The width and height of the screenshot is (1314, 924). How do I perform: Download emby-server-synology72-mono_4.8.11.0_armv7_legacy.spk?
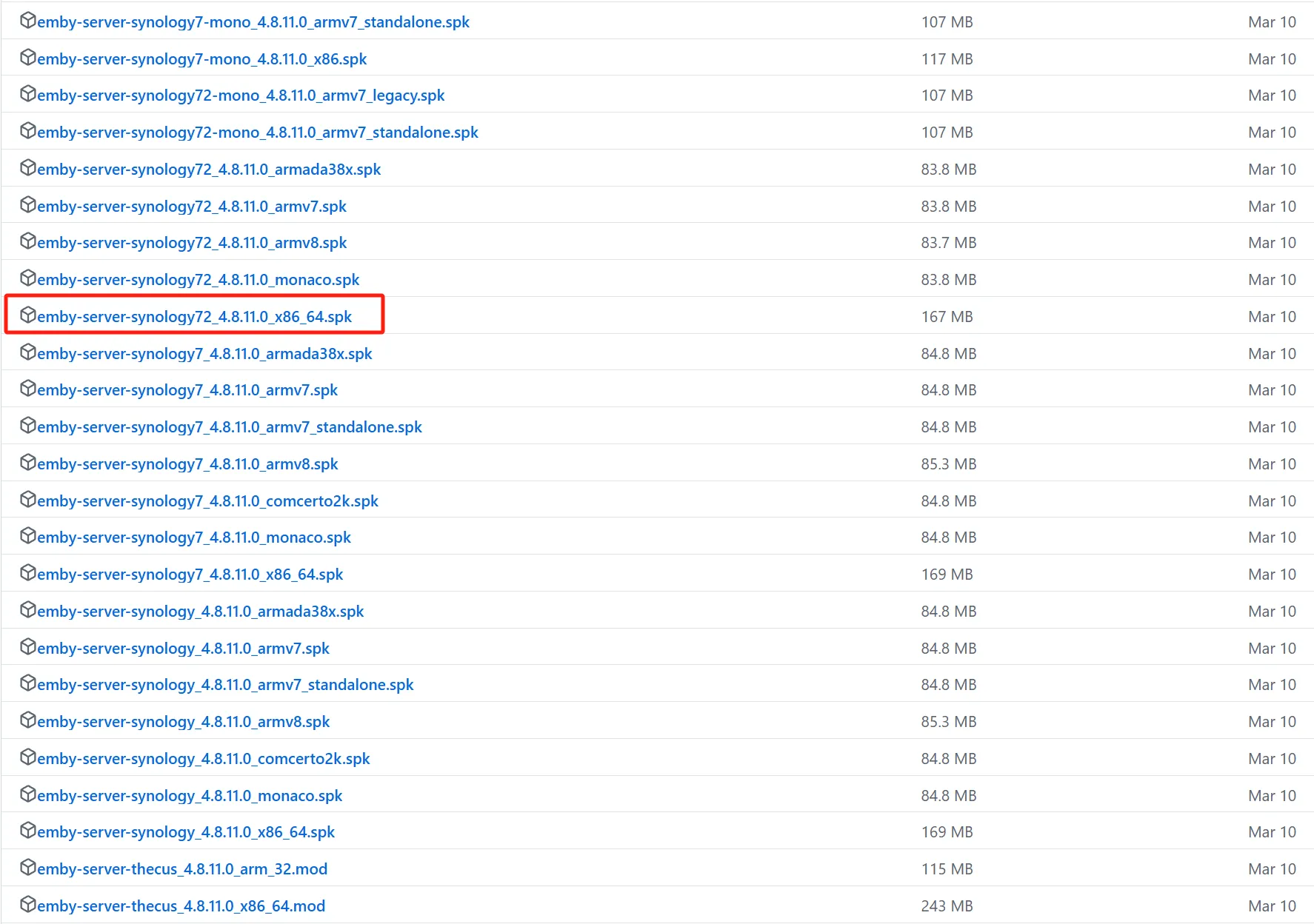(241, 96)
